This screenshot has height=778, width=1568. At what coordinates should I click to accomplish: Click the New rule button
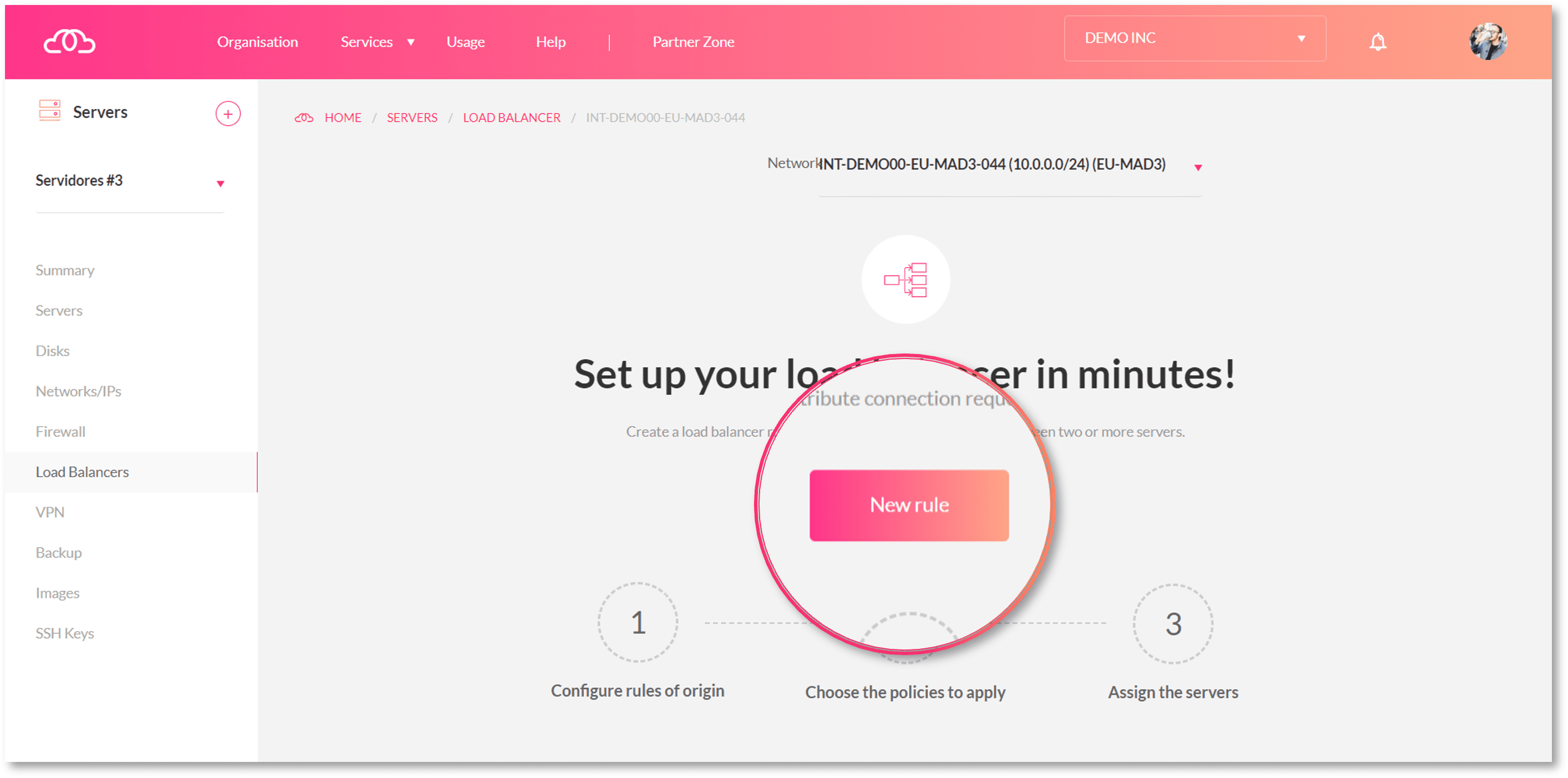[x=907, y=505]
